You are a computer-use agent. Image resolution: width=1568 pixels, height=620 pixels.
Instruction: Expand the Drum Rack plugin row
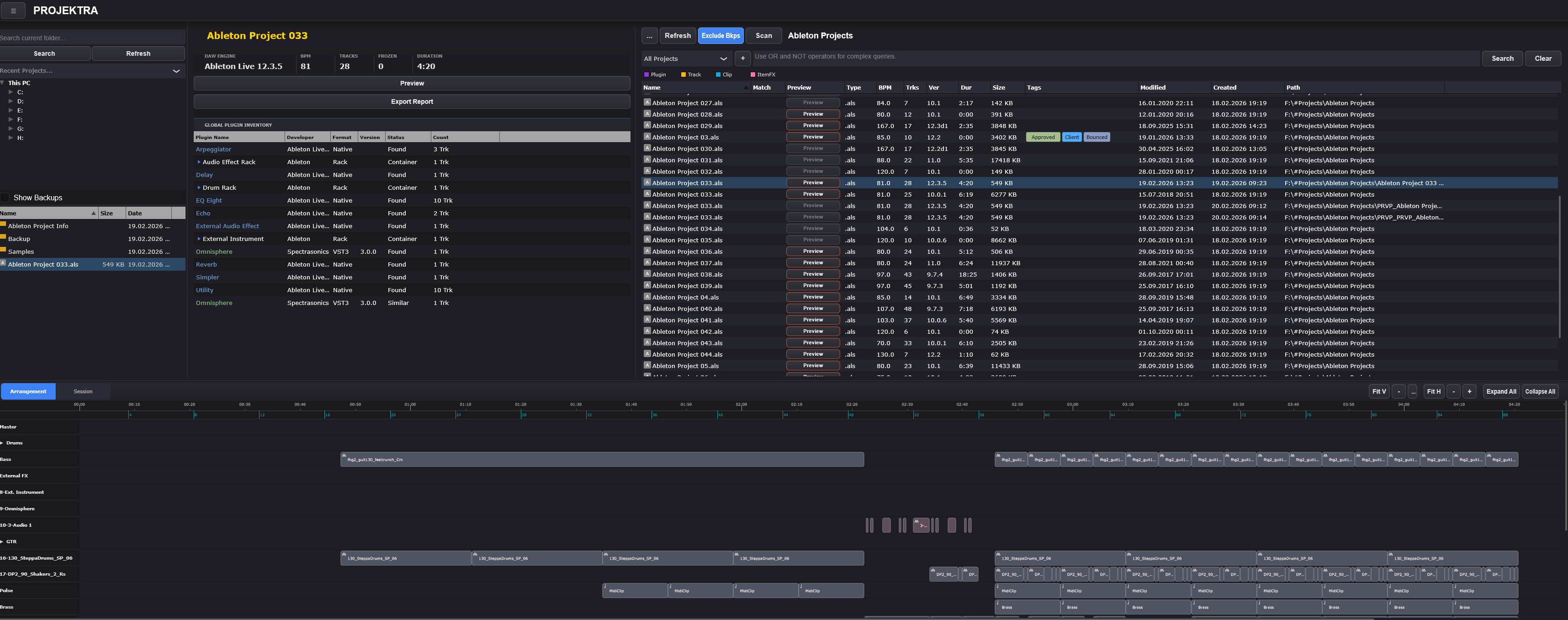(x=198, y=187)
